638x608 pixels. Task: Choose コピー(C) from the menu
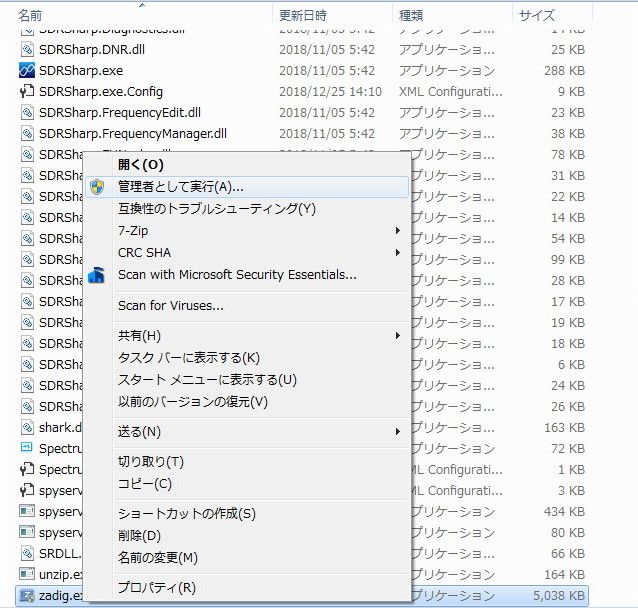point(247,484)
